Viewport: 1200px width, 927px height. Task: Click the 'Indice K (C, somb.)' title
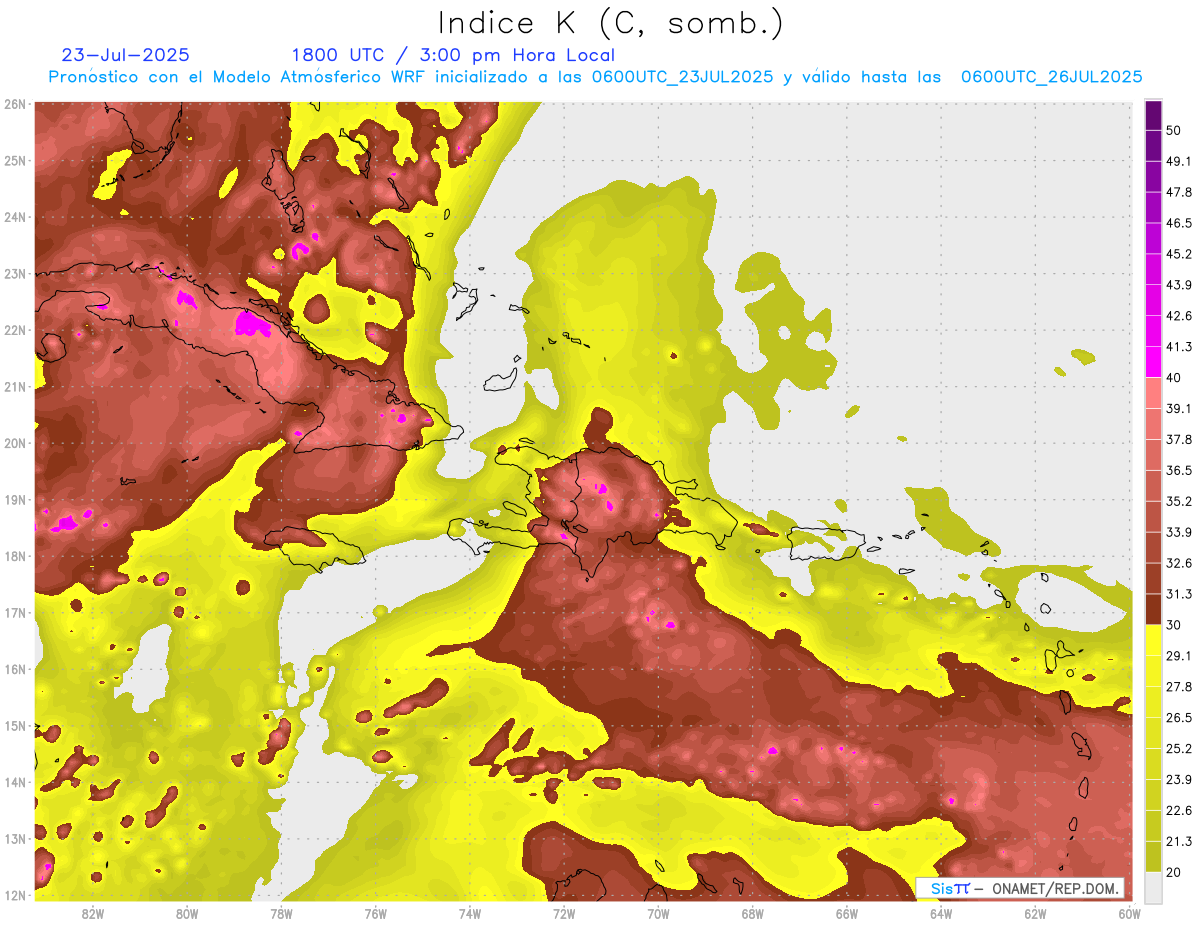(x=611, y=23)
